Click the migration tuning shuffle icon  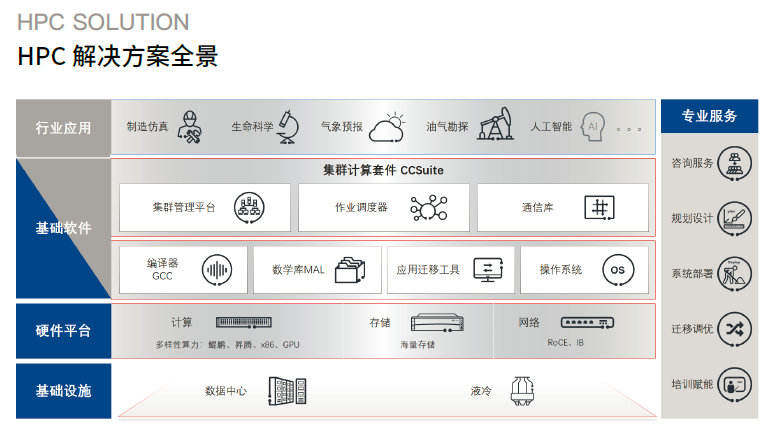(736, 328)
